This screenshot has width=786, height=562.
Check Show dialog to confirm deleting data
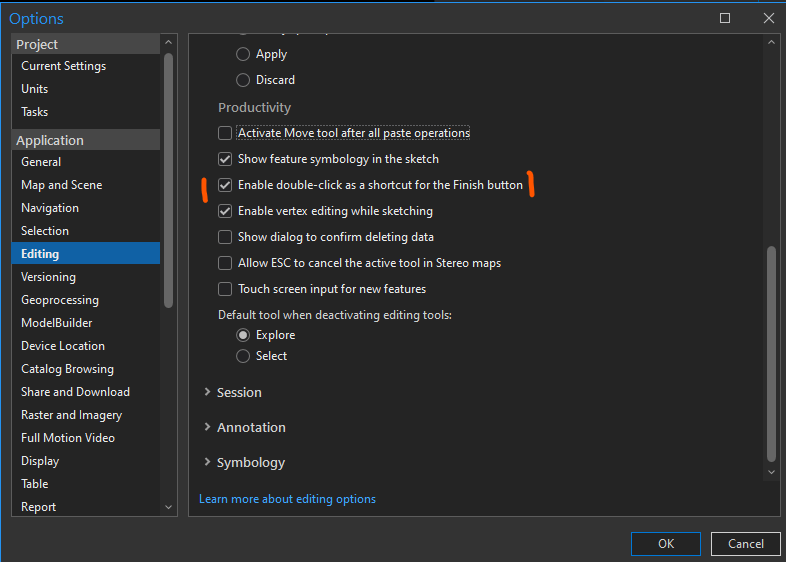(x=225, y=237)
